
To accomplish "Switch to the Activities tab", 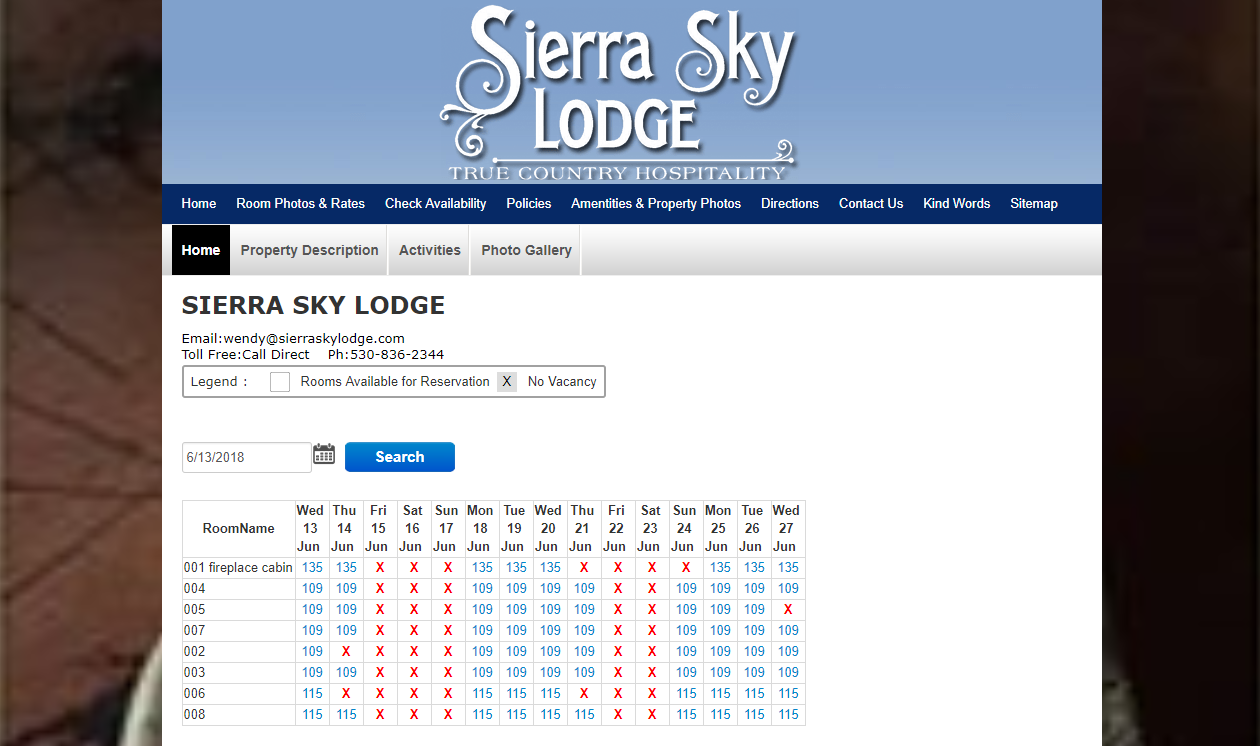I will click(x=430, y=250).
